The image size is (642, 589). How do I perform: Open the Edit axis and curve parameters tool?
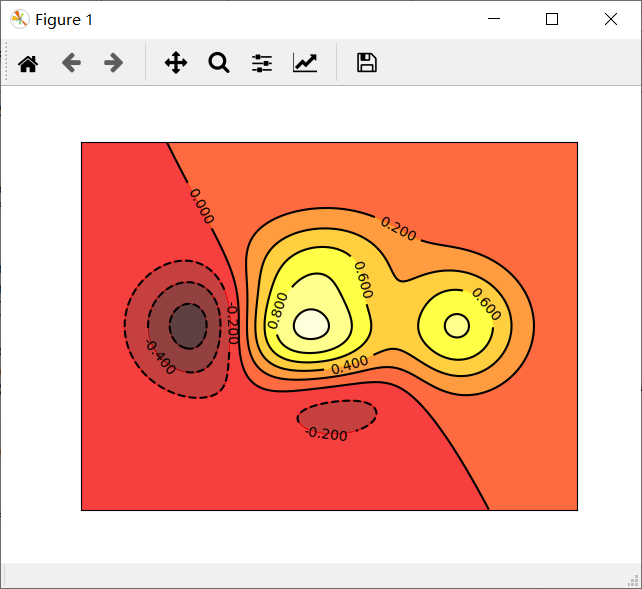[x=305, y=63]
